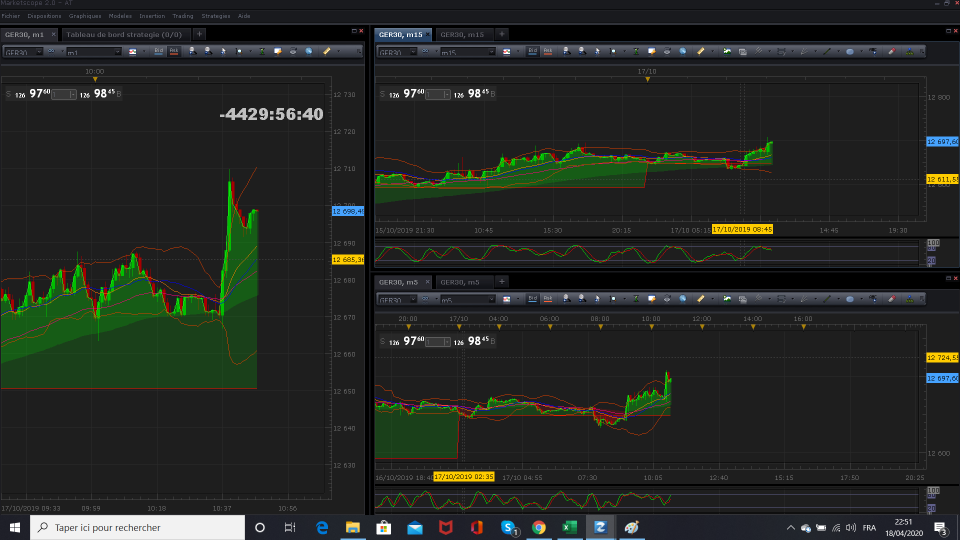Select yellow ruler tool in m1 toolbar
The height and width of the screenshot is (540, 960).
click(x=327, y=51)
